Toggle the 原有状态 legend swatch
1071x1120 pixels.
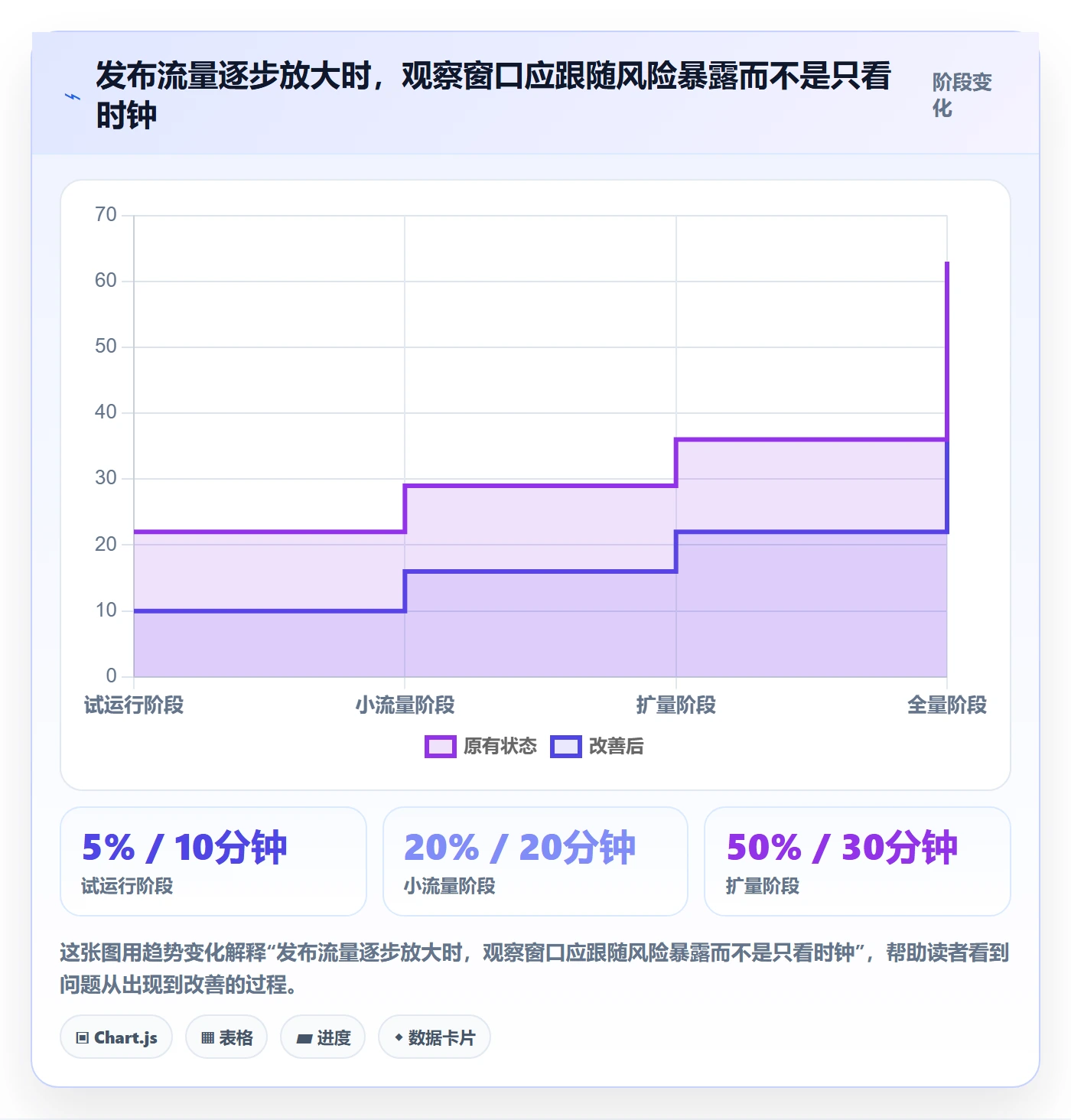[441, 747]
